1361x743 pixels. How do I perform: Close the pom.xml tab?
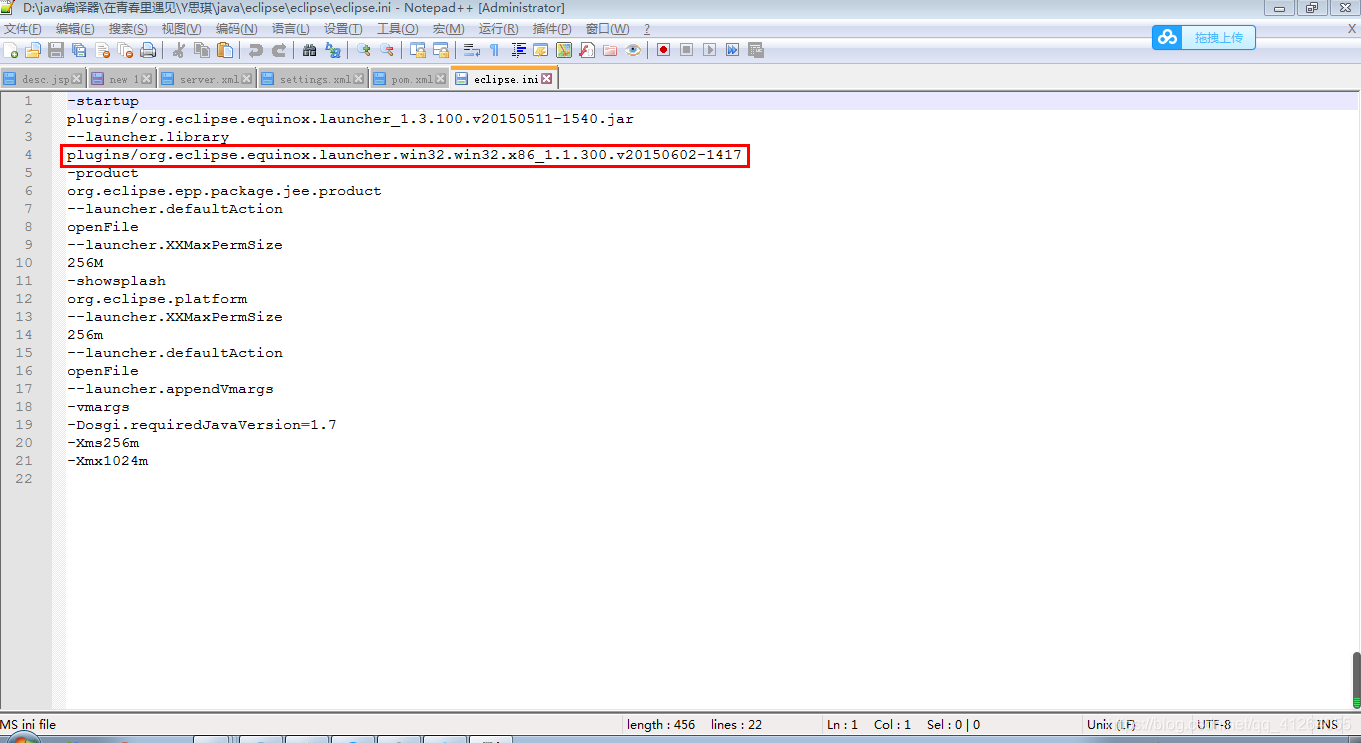[x=441, y=79]
